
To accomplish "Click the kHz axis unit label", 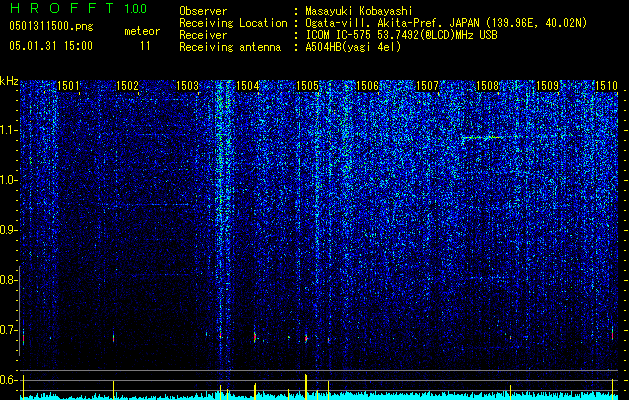I will (x=9, y=82).
